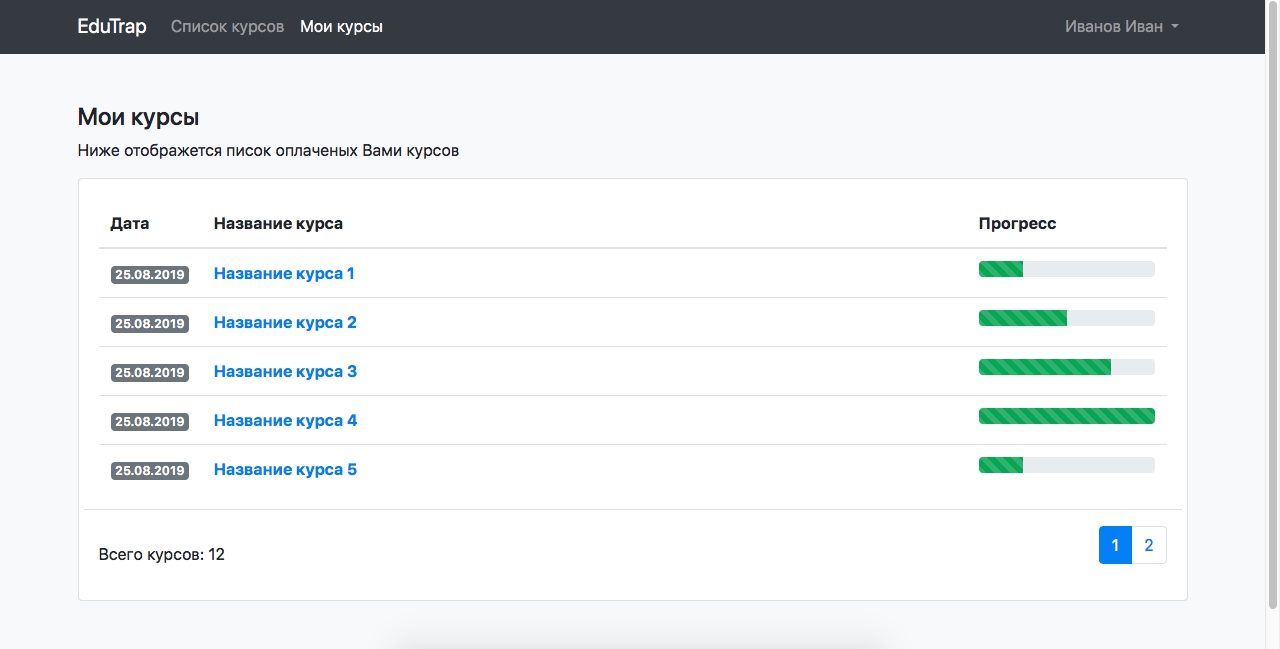Open the Название курса 1 link
The image size is (1280, 649).
pos(284,274)
